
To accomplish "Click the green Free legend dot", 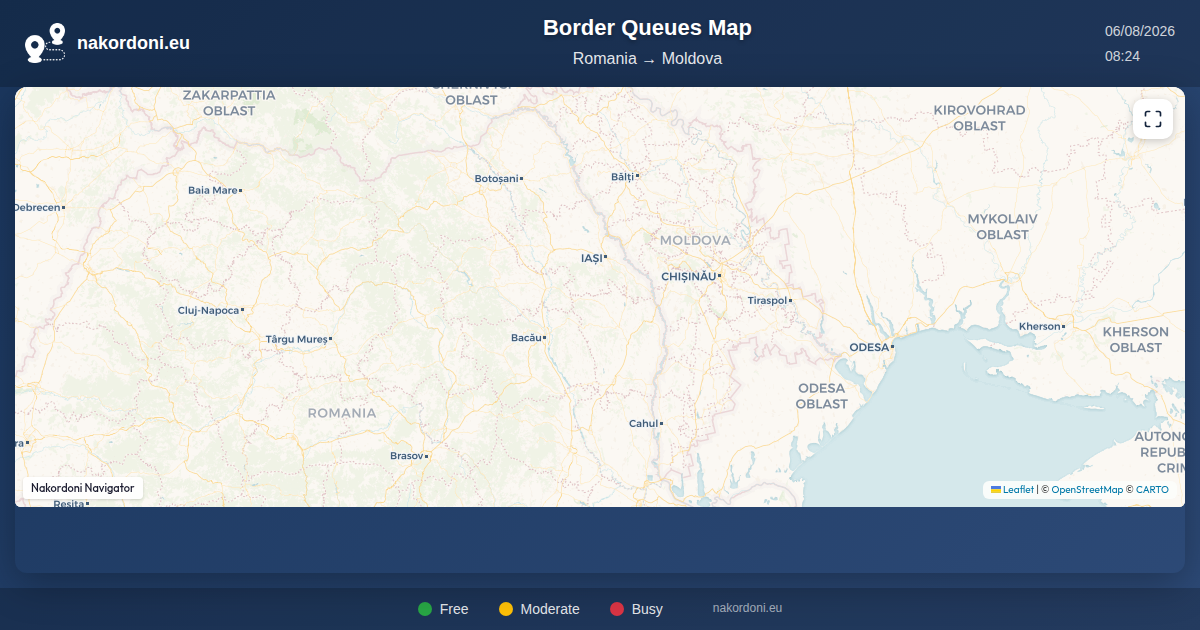I will [x=425, y=609].
